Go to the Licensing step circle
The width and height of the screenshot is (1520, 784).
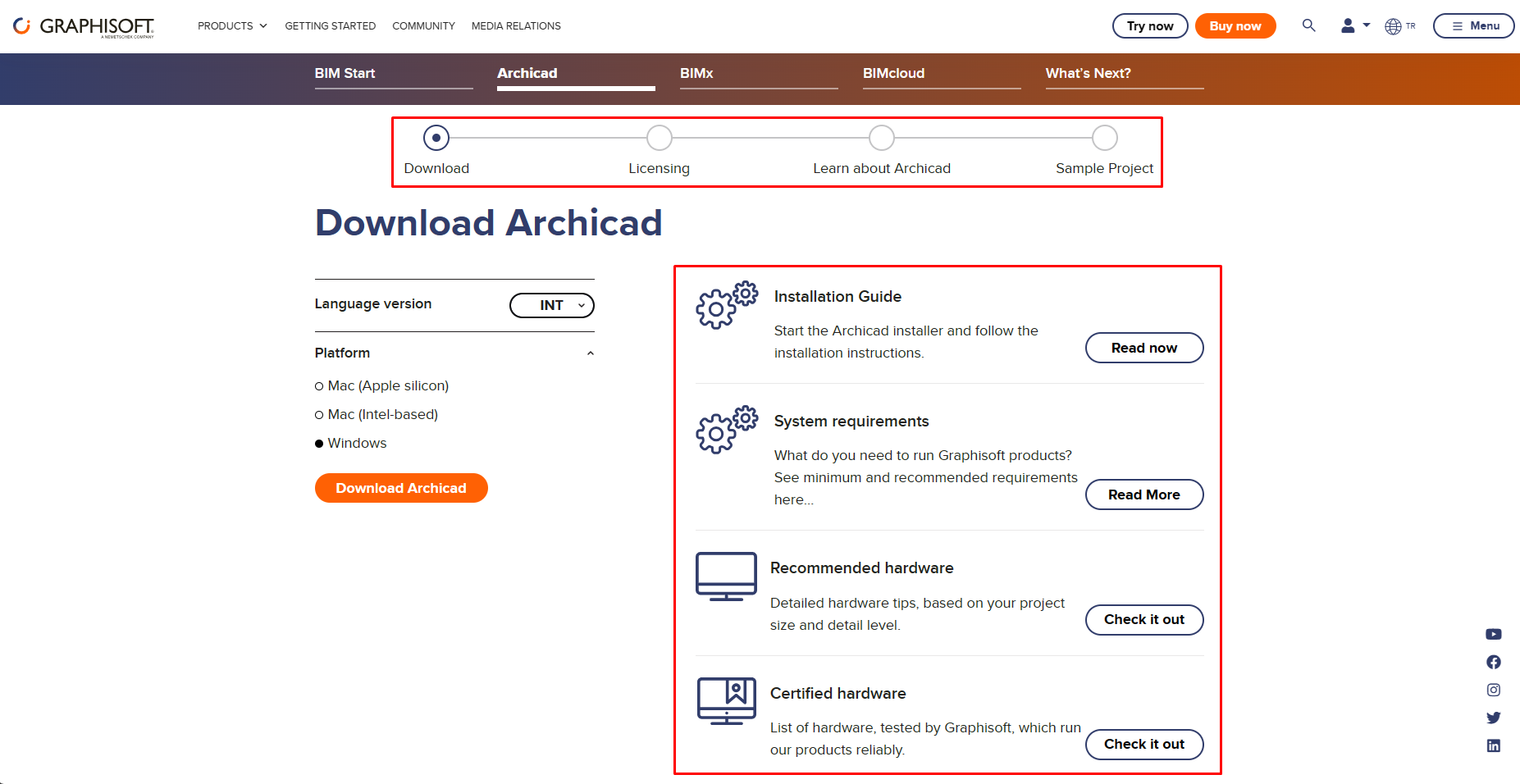coord(660,138)
